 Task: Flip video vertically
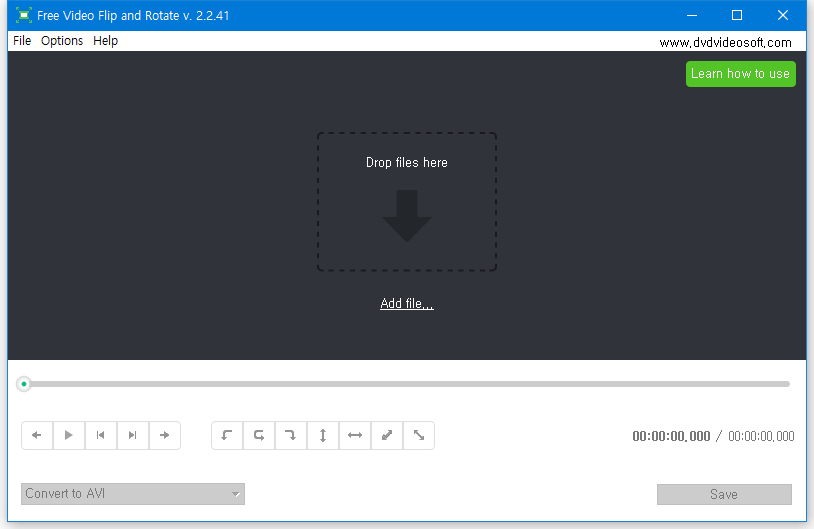(323, 435)
